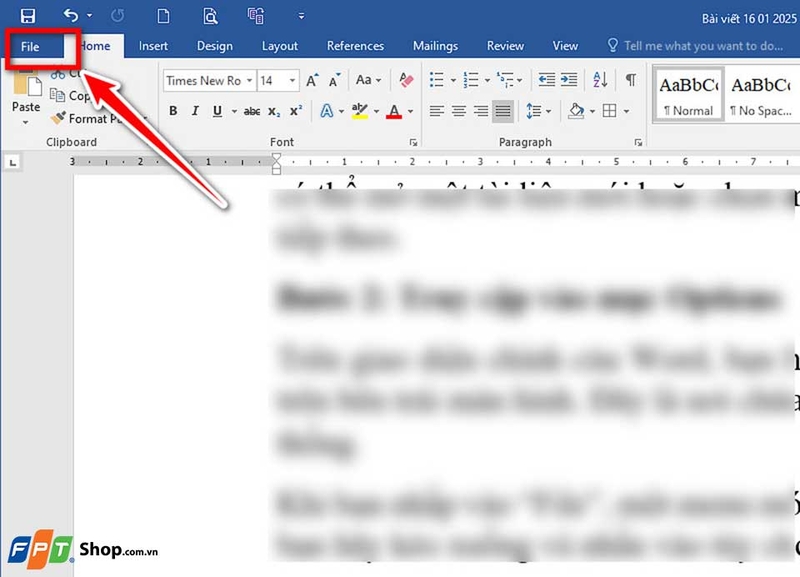800x577 pixels.
Task: Click the Sort A-Z icon
Action: pos(601,80)
